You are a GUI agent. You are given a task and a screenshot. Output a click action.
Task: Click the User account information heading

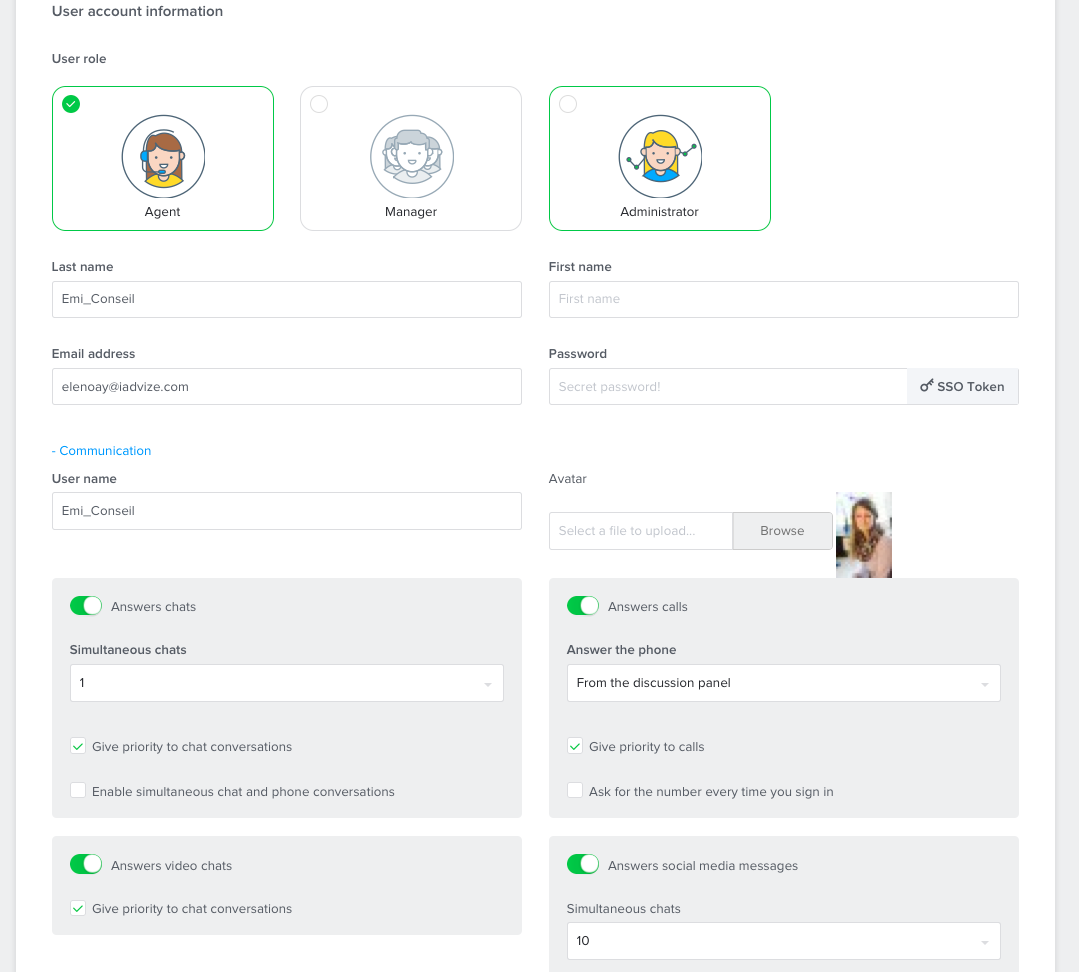pyautogui.click(x=137, y=11)
